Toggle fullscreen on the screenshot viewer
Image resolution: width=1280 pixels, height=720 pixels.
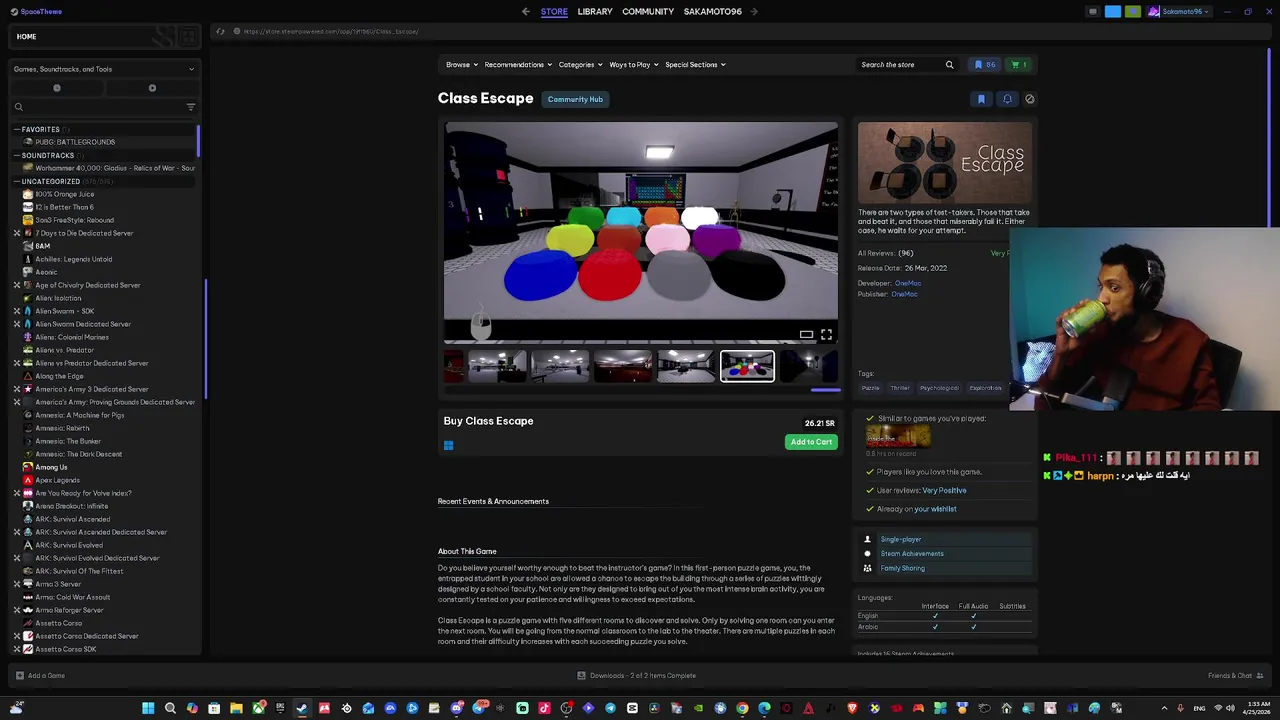tap(827, 335)
